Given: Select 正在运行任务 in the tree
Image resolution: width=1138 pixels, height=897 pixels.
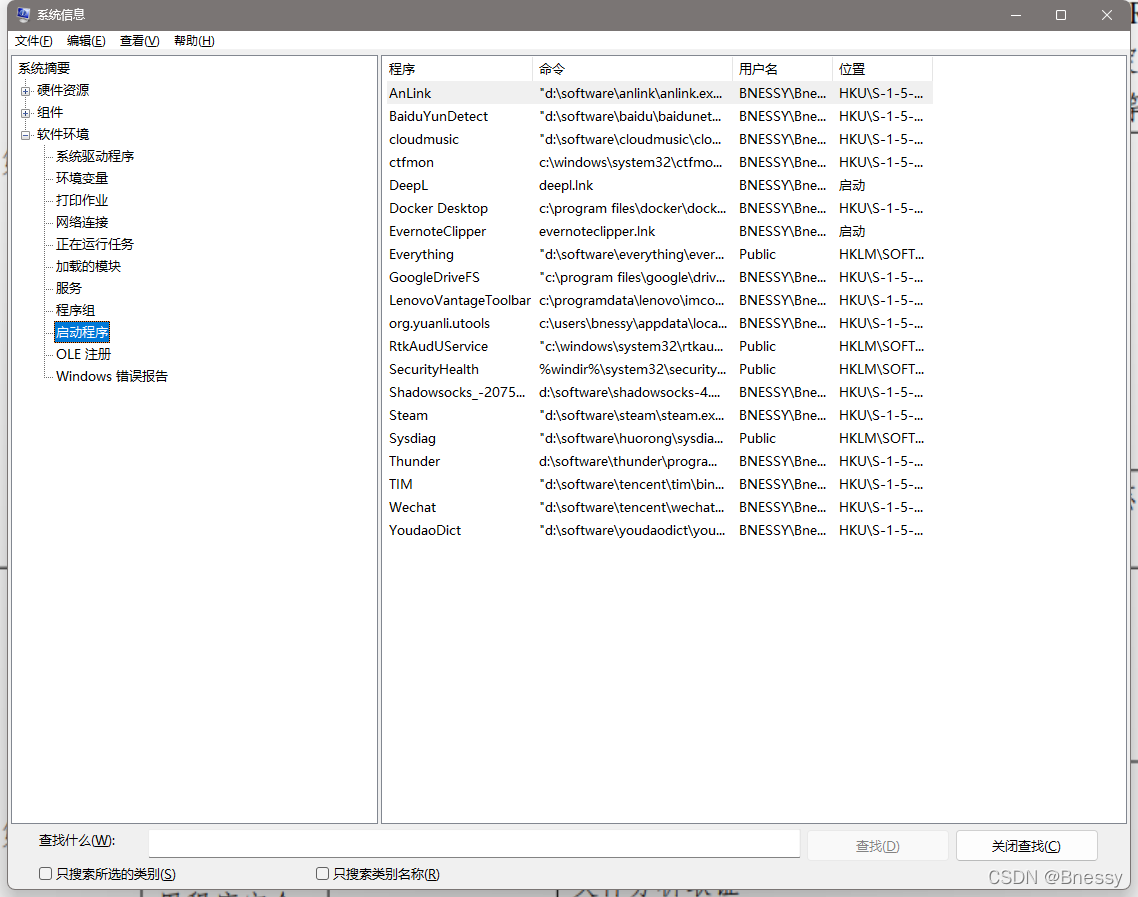Looking at the screenshot, I should click(x=95, y=244).
